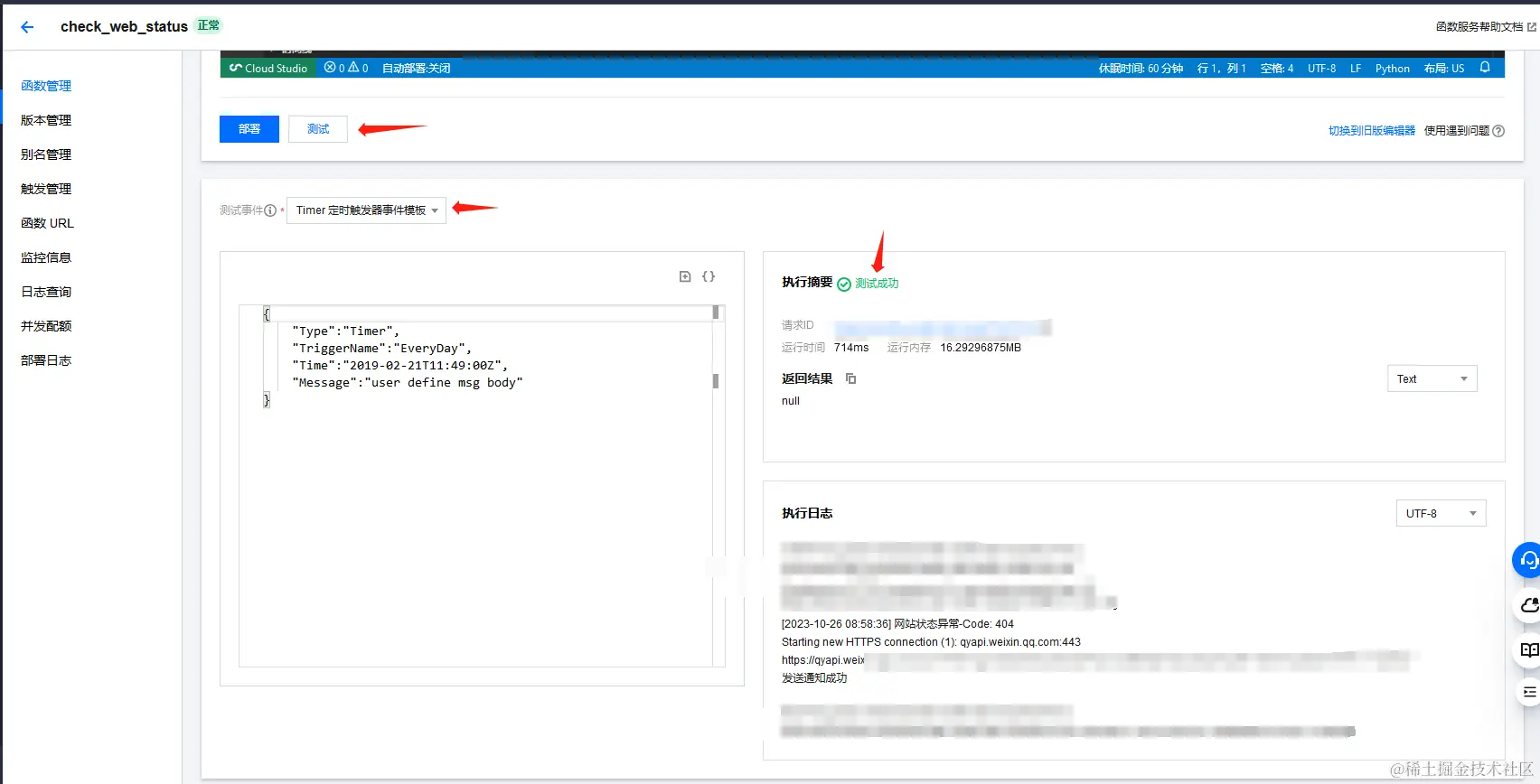Open the 使用遇到问题 help icon
This screenshot has height=784, width=1540.
point(1498,131)
